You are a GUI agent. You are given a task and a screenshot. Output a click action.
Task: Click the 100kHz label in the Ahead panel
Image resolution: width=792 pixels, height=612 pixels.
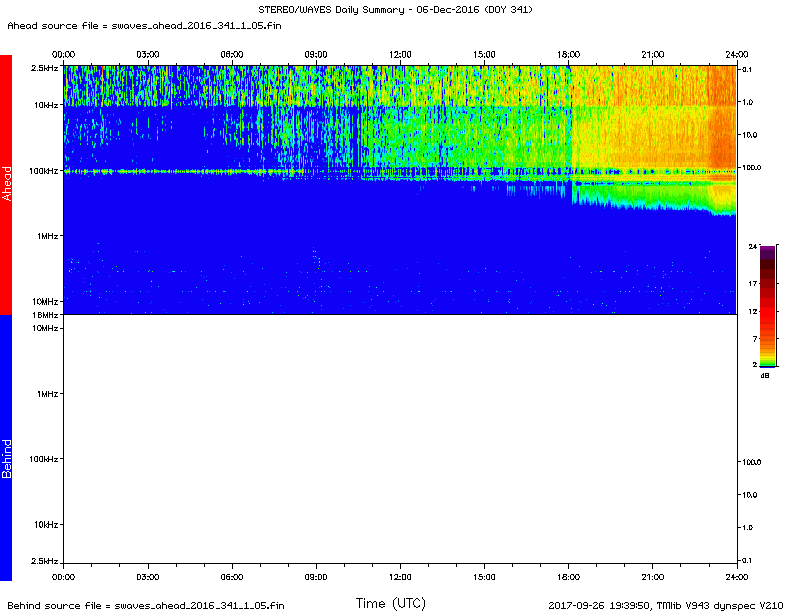pos(42,171)
